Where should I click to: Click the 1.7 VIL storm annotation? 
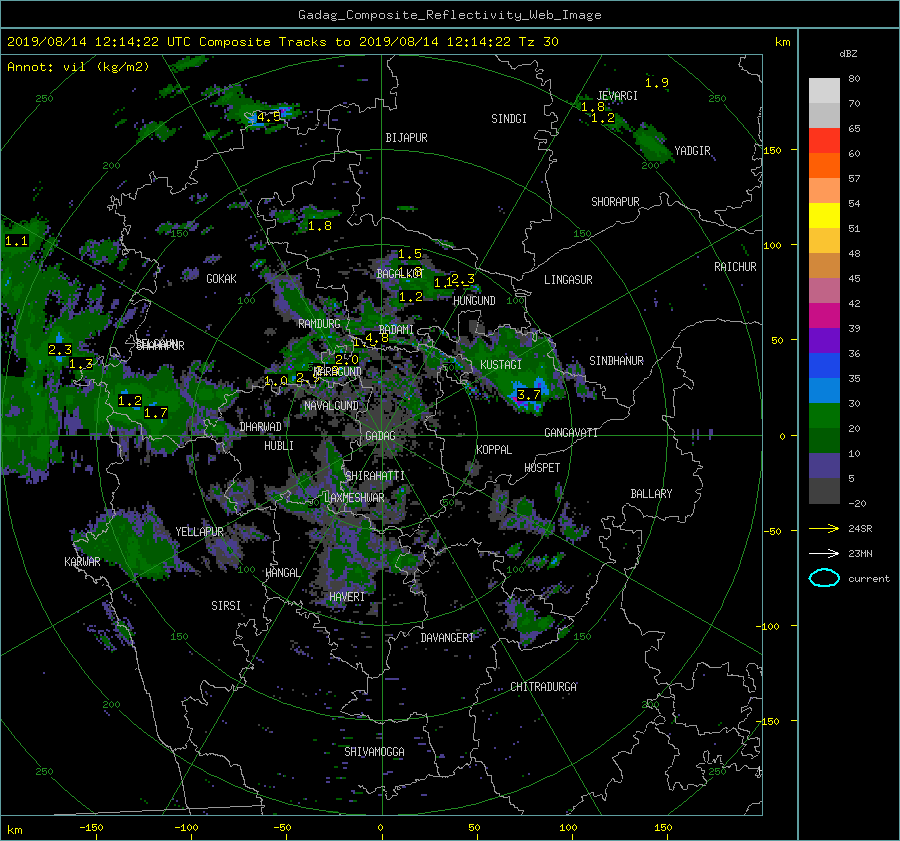pyautogui.click(x=156, y=413)
